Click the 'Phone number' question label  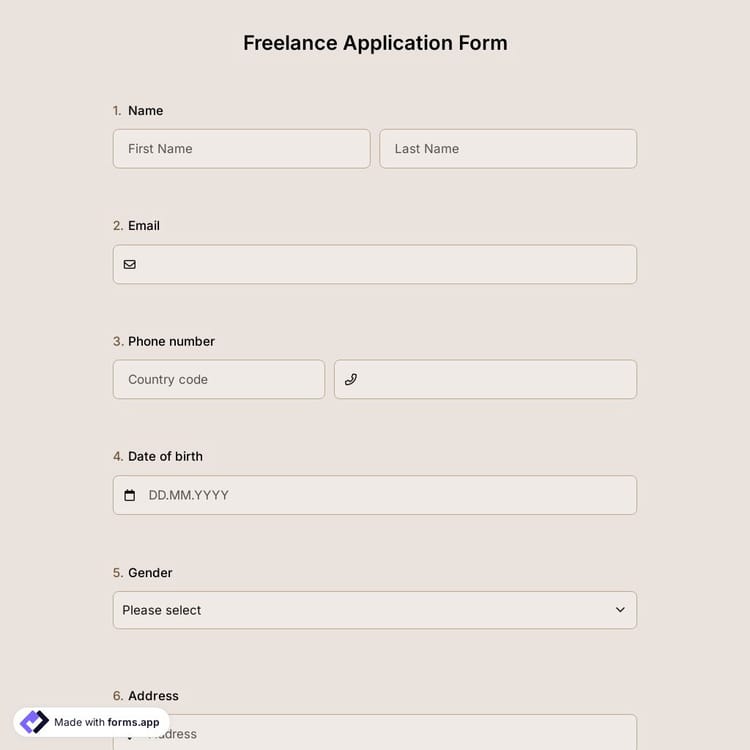[x=171, y=341]
